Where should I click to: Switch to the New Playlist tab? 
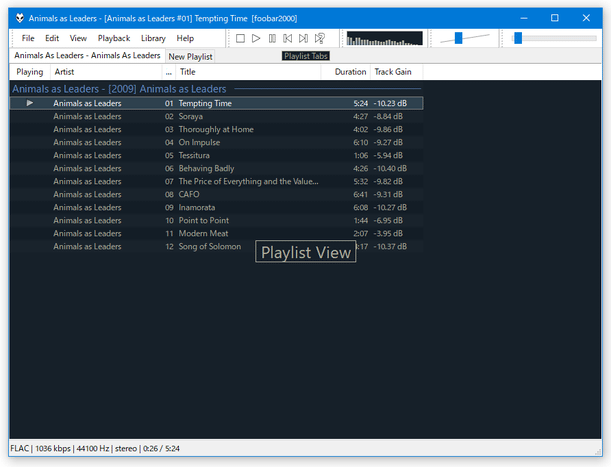(190, 57)
